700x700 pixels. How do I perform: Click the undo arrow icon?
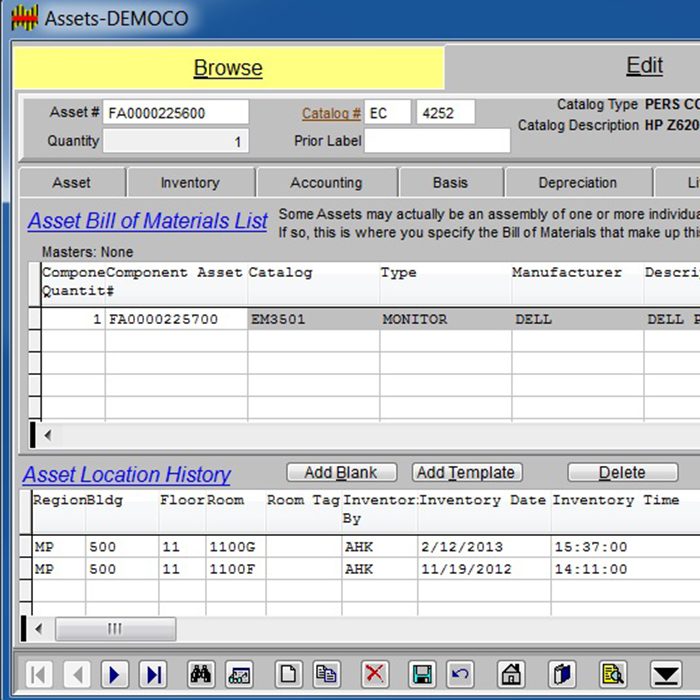click(x=460, y=674)
